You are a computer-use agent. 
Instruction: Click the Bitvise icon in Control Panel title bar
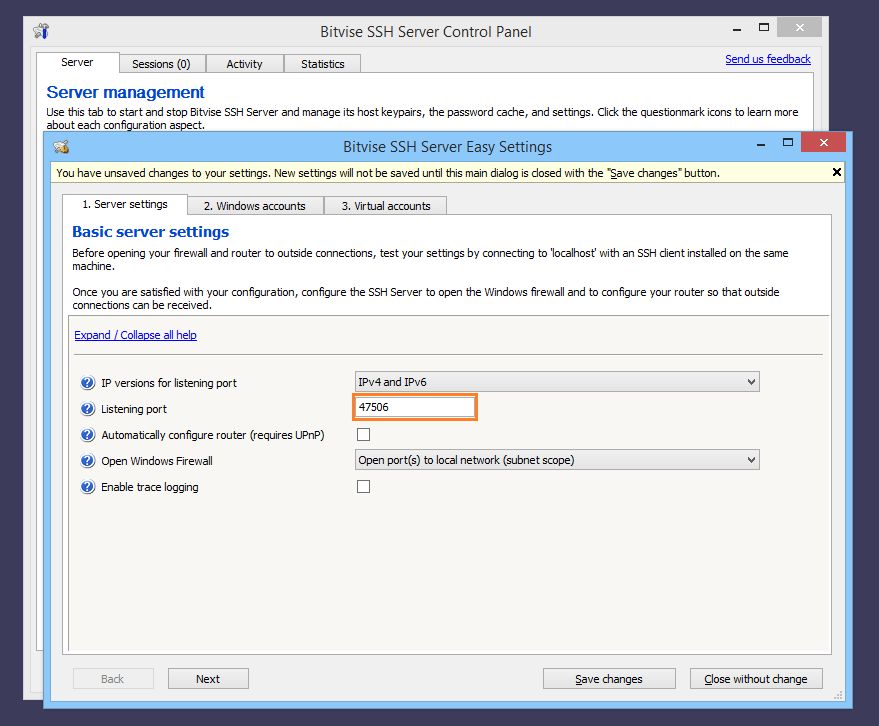point(40,31)
